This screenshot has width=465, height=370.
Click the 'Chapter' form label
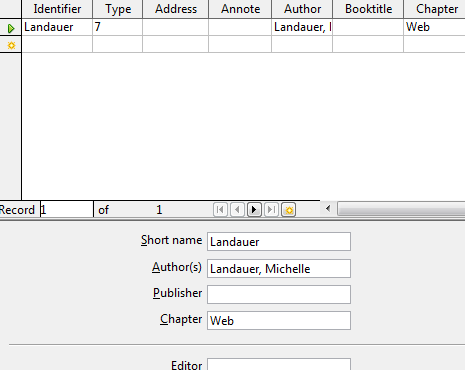[181, 319]
